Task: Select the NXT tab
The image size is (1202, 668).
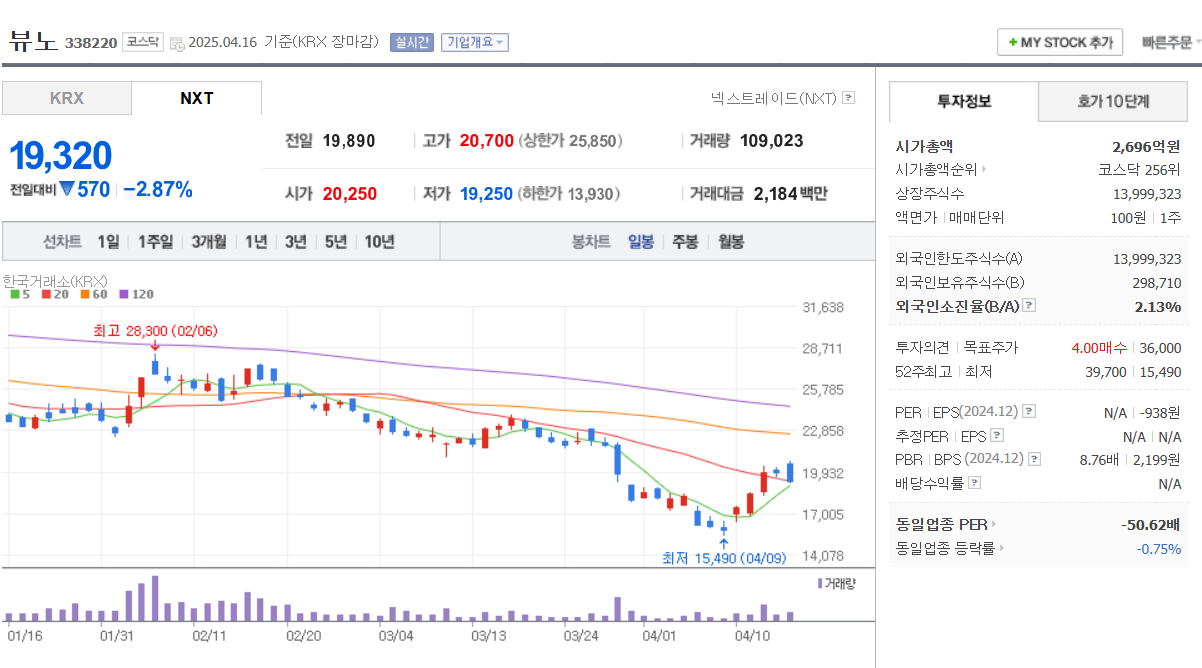Action: (x=196, y=98)
